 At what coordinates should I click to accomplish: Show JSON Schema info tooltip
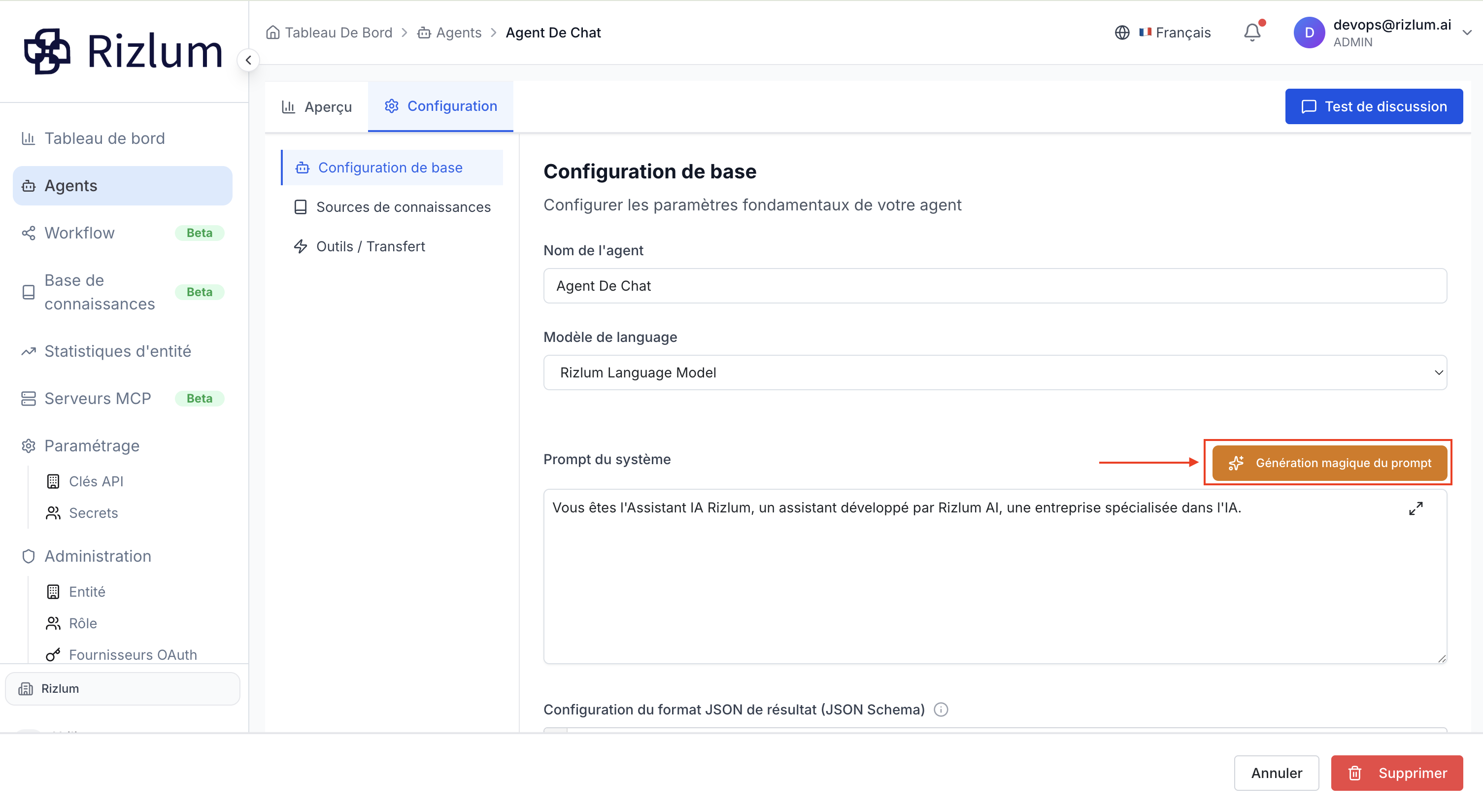pyautogui.click(x=941, y=709)
